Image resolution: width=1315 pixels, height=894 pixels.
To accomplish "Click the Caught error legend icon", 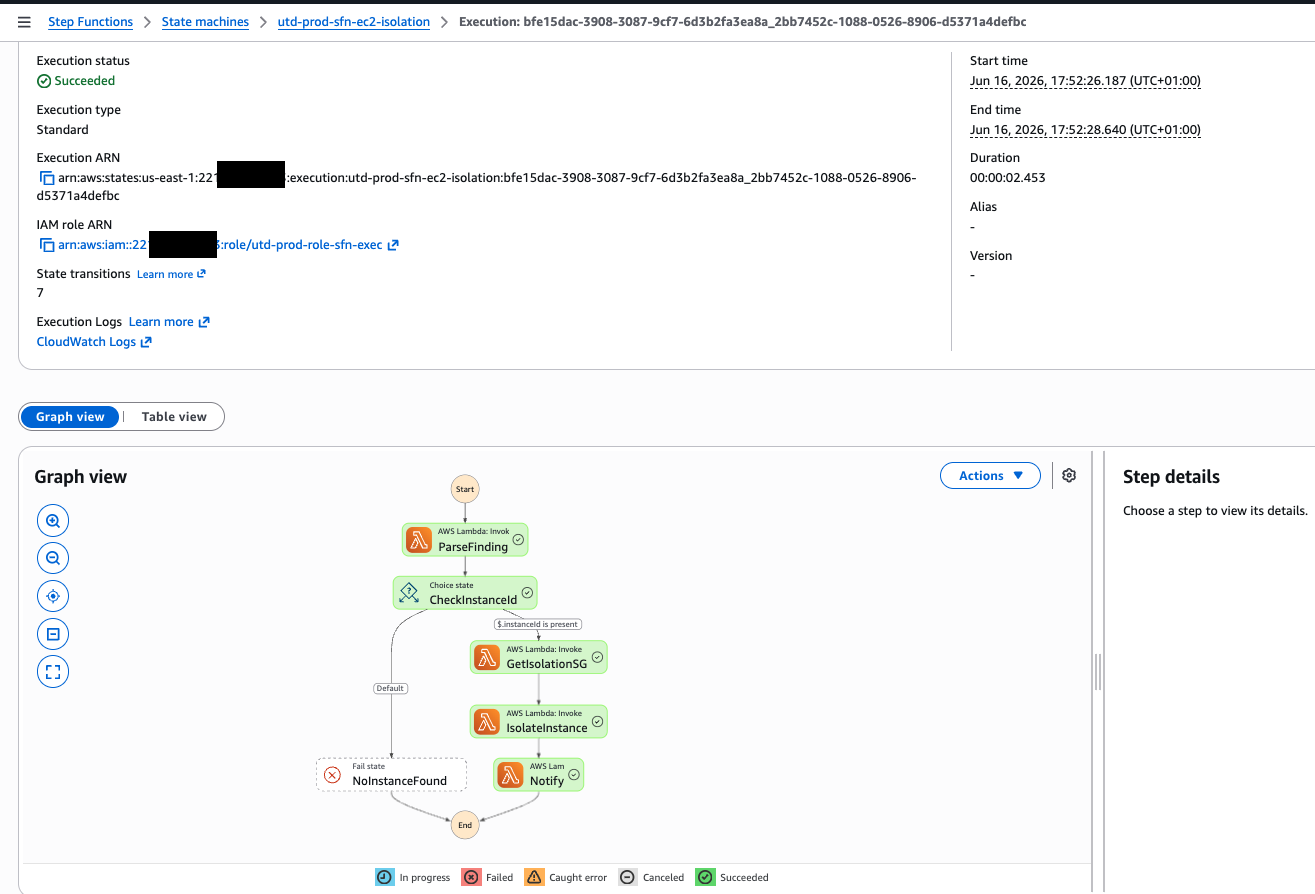I will coord(533,877).
